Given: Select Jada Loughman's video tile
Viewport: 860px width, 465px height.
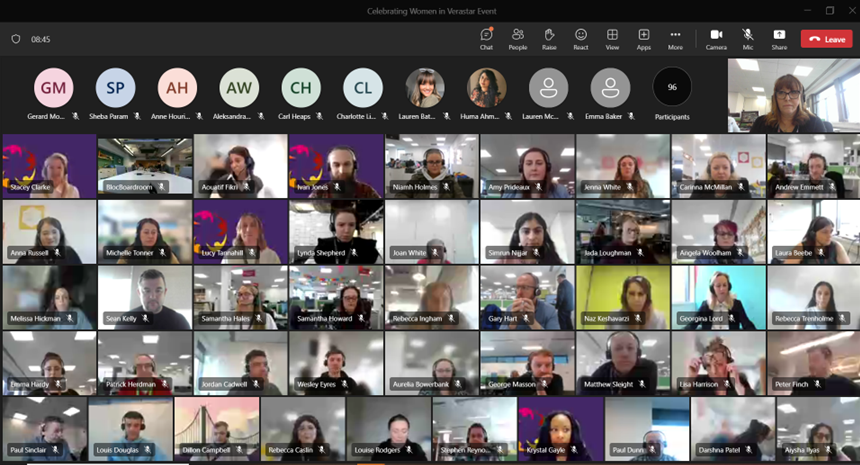Looking at the screenshot, I should pos(623,232).
